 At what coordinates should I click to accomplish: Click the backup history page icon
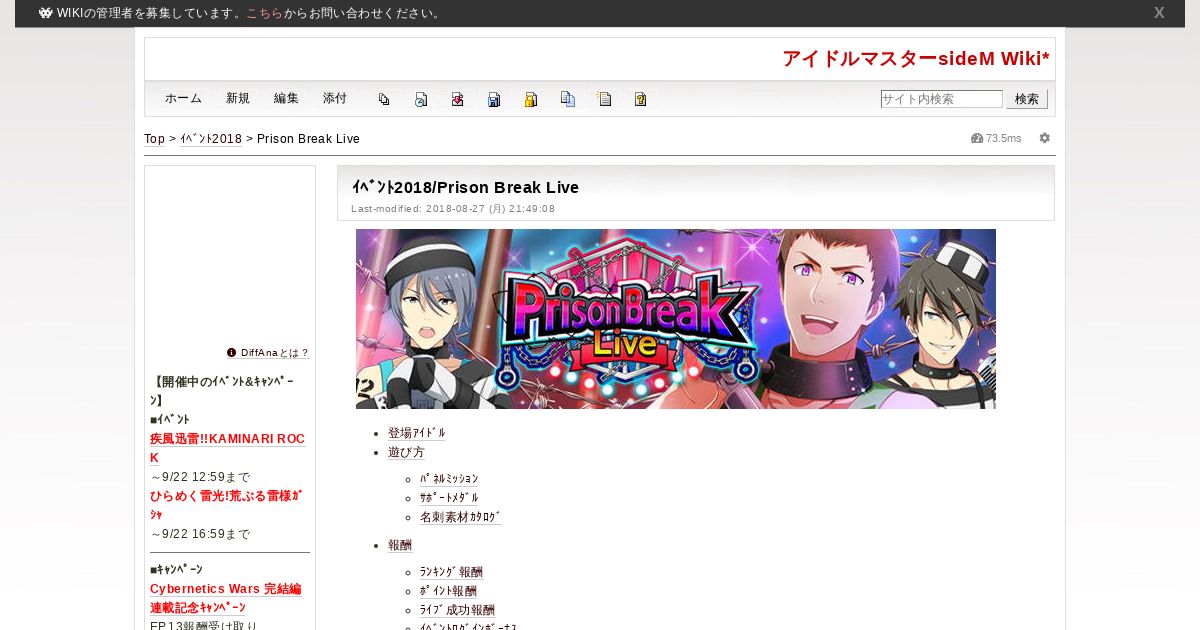tap(421, 99)
